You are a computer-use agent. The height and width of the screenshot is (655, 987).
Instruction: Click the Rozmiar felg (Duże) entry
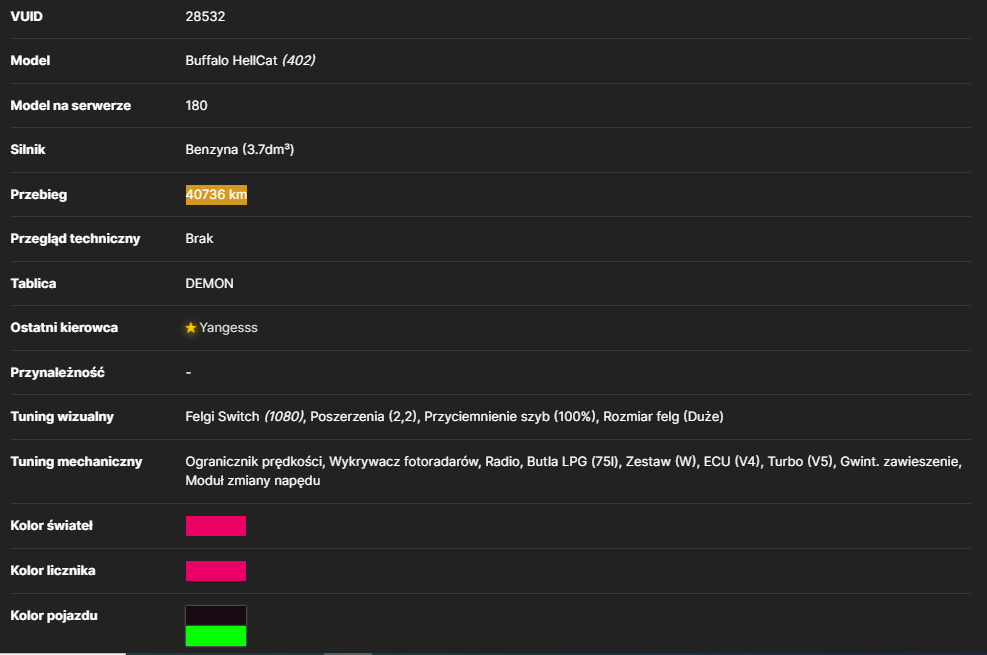coord(663,417)
